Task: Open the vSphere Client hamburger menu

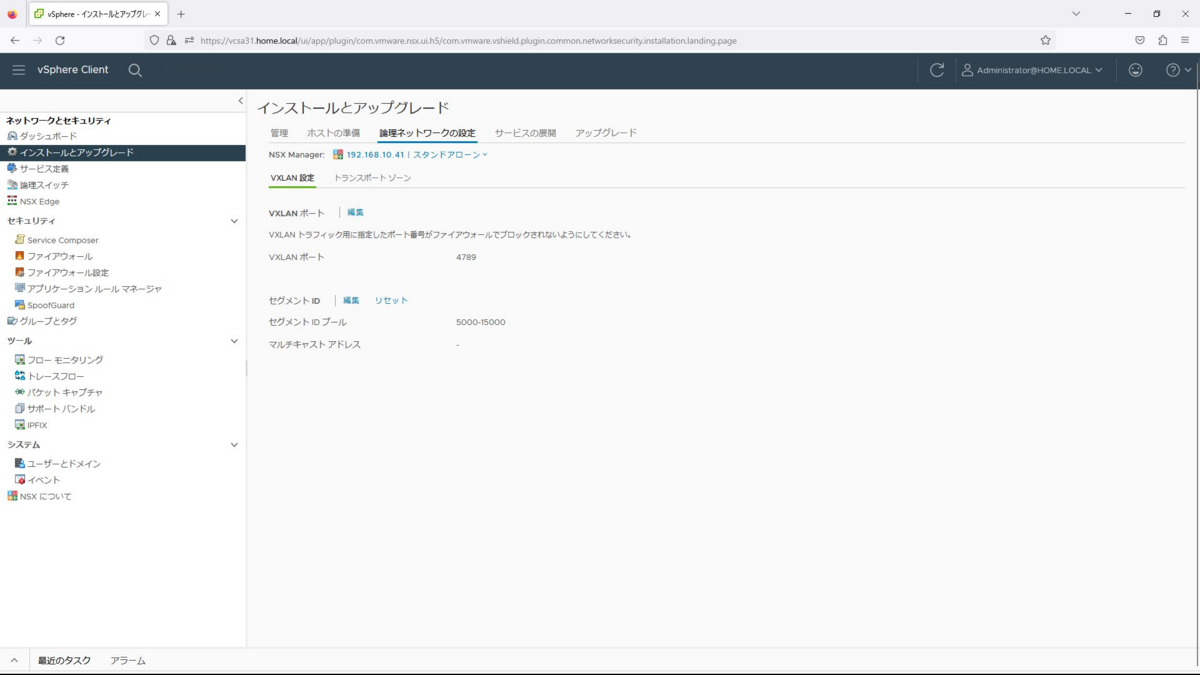Action: (18, 70)
